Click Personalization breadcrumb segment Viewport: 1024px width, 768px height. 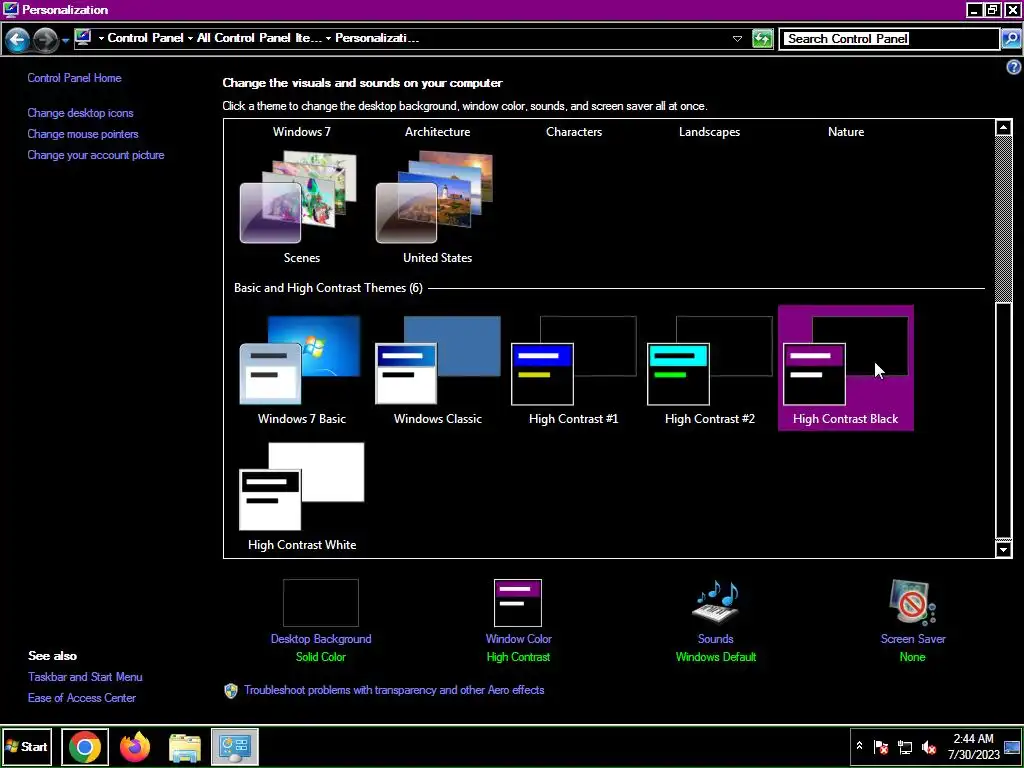point(377,38)
